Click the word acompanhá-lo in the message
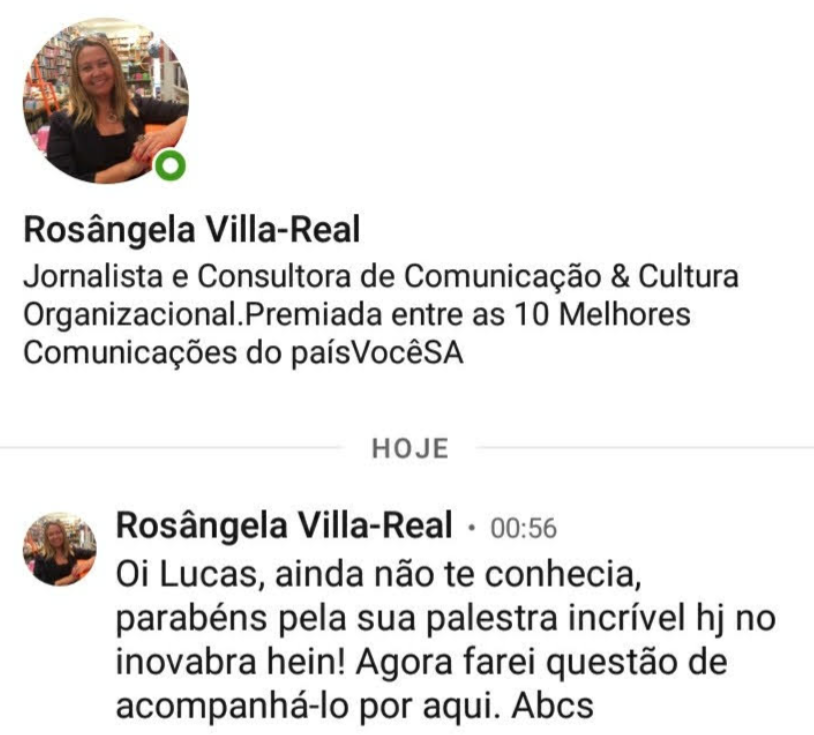 tap(232, 706)
